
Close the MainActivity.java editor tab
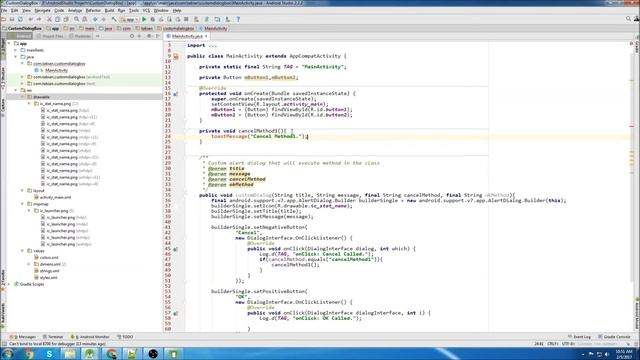[x=206, y=36]
